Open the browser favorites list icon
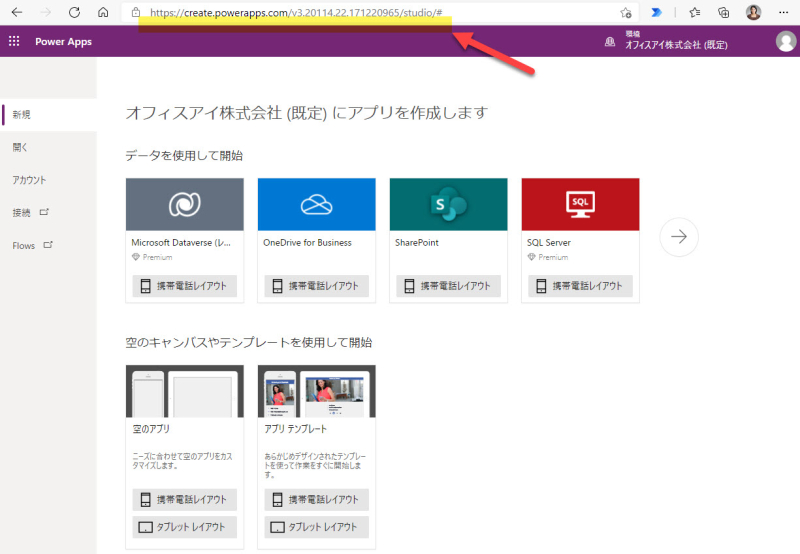Viewport: 800px width, 554px height. [x=694, y=12]
